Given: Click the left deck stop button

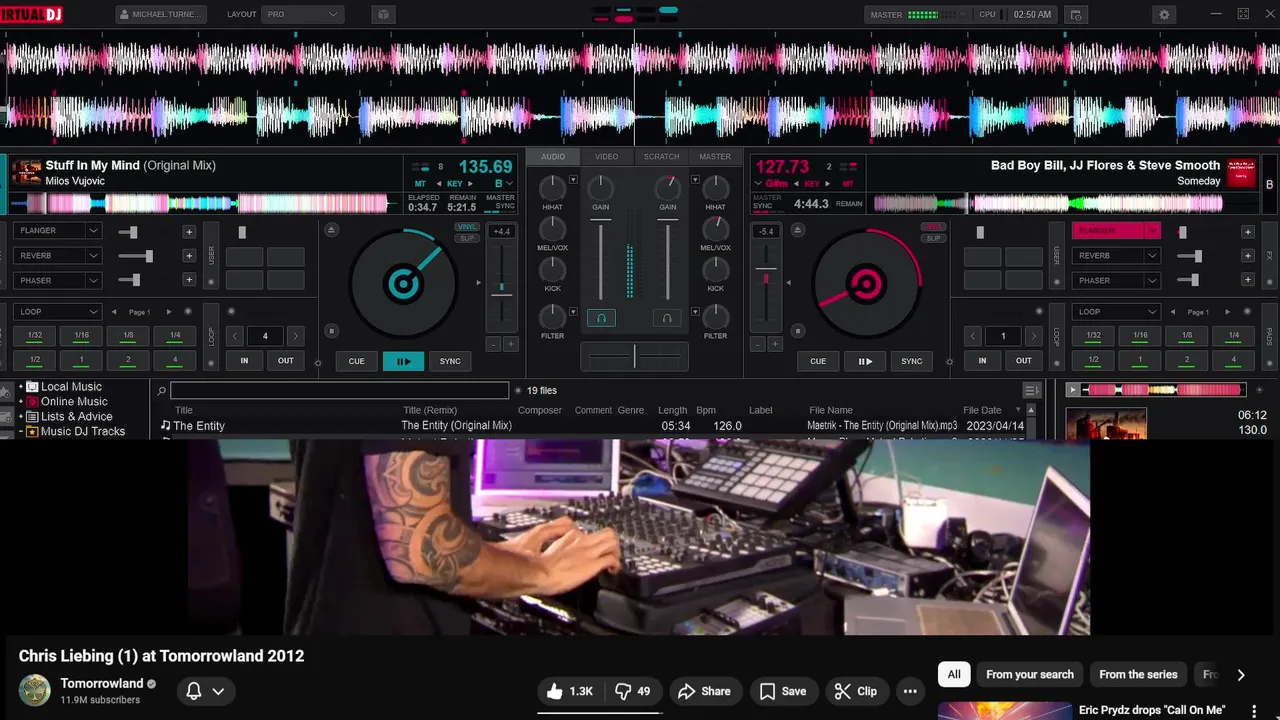Looking at the screenshot, I should [332, 331].
